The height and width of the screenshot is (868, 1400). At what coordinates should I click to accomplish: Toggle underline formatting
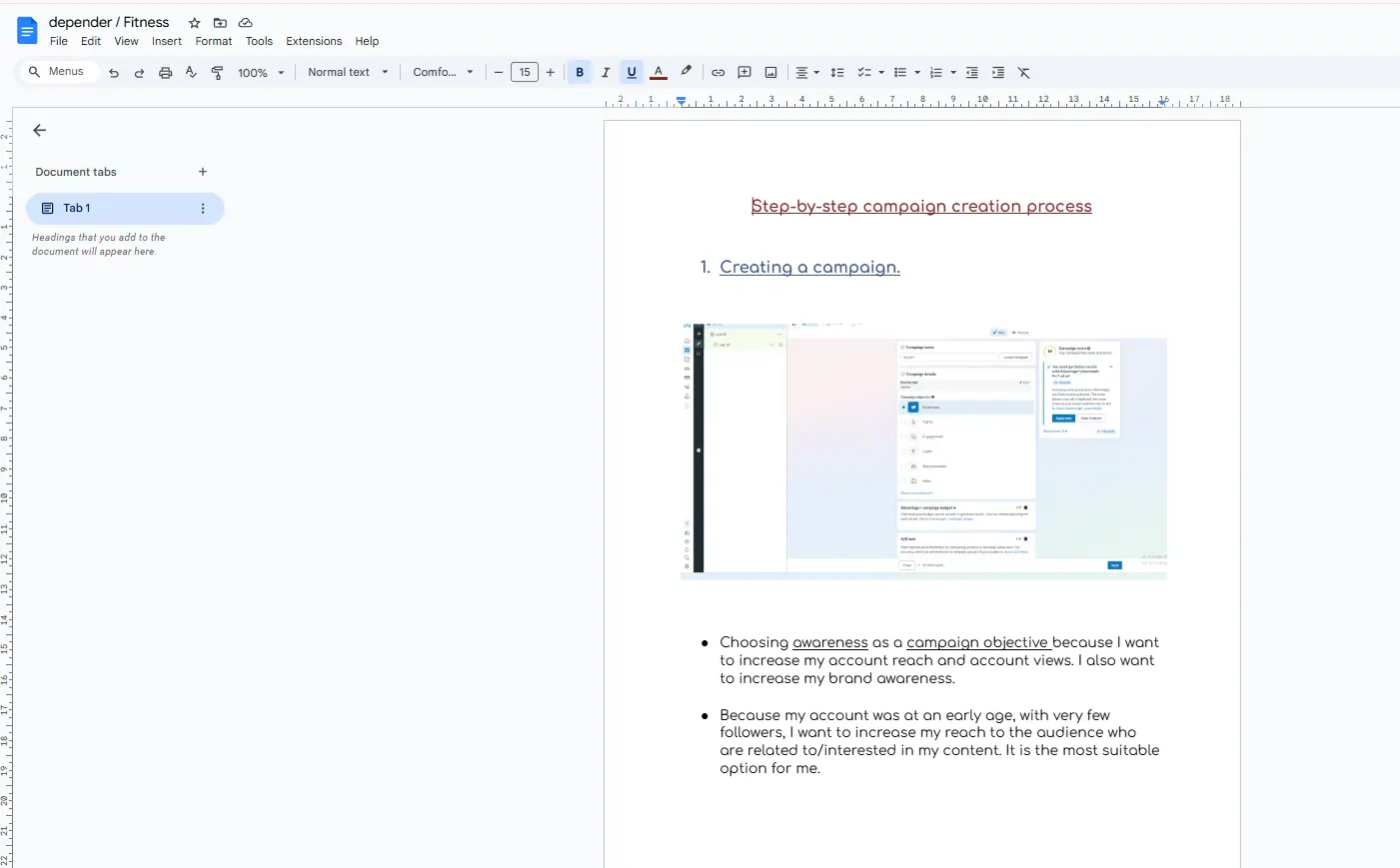tap(632, 73)
